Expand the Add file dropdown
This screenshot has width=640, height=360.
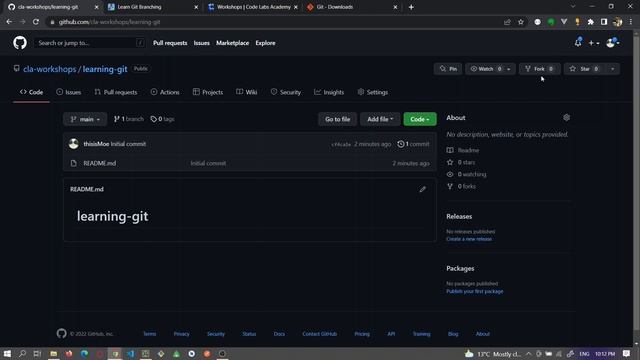click(380, 119)
